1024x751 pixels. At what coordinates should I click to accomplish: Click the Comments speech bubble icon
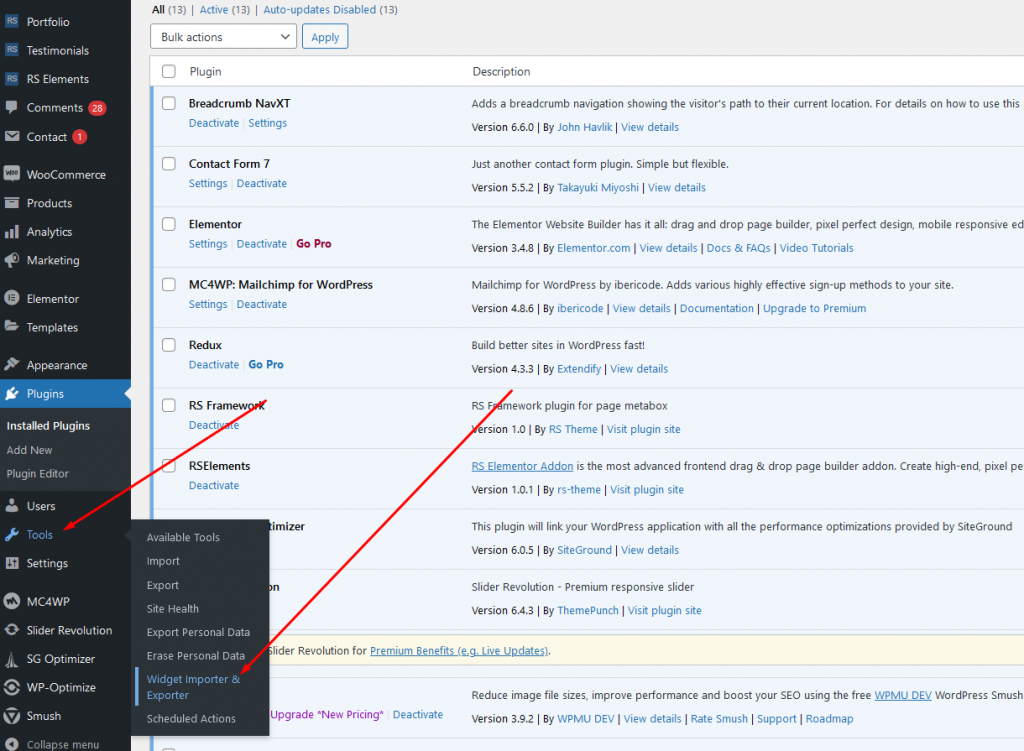[x=11, y=107]
